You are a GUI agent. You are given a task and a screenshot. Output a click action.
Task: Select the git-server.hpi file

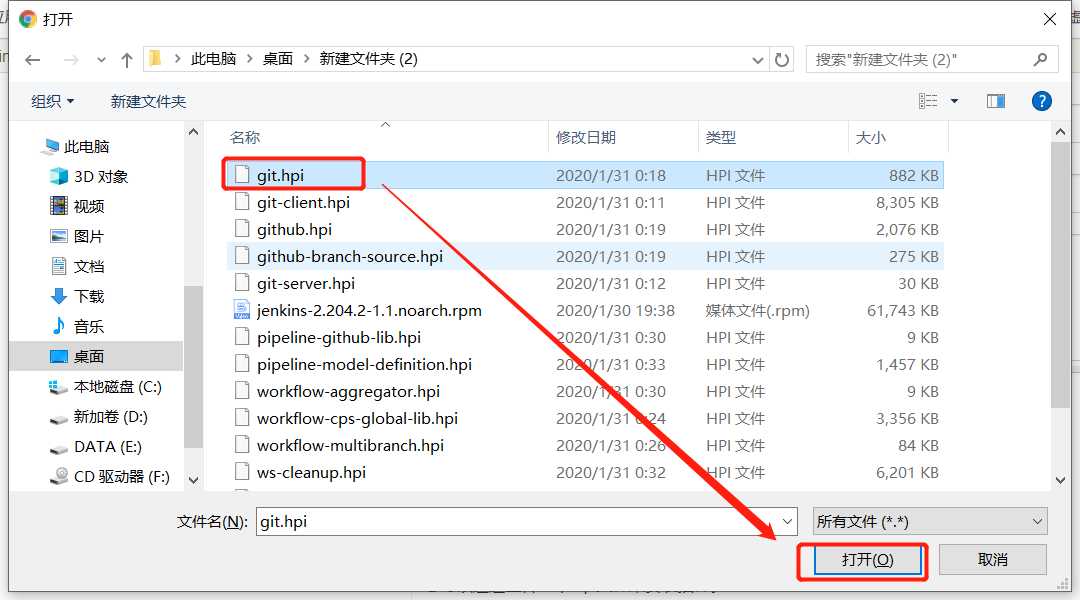point(306,283)
